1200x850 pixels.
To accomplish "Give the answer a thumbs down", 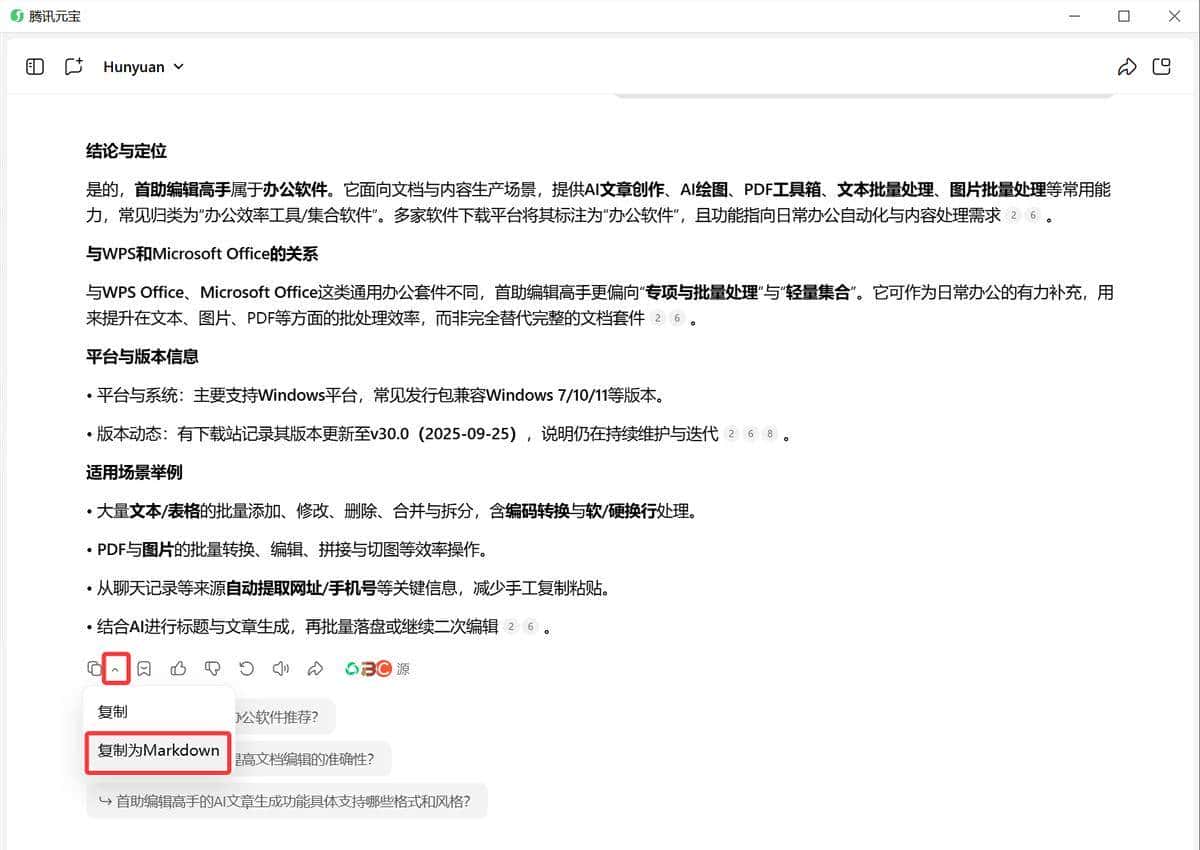I will pyautogui.click(x=212, y=668).
